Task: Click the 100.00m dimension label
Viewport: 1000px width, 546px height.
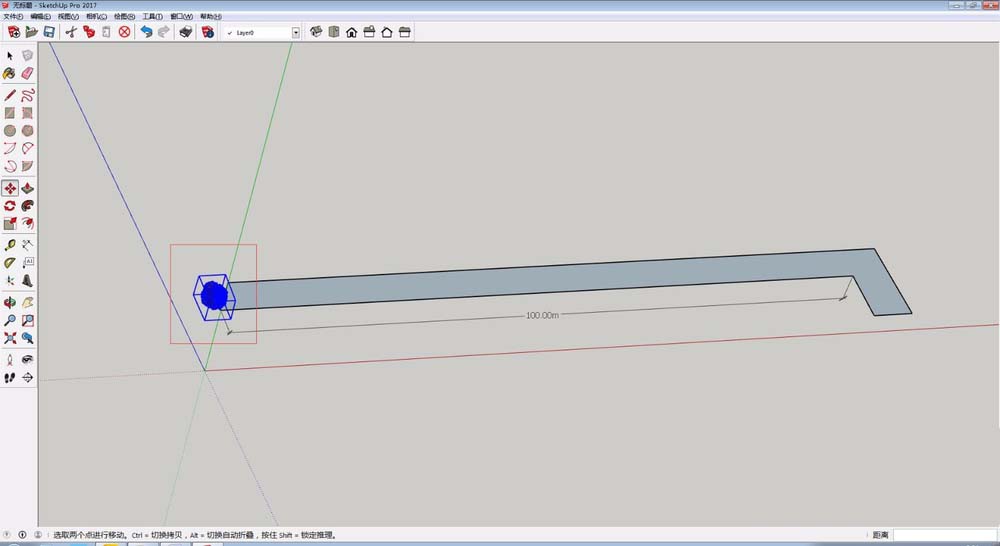Action: tap(541, 315)
